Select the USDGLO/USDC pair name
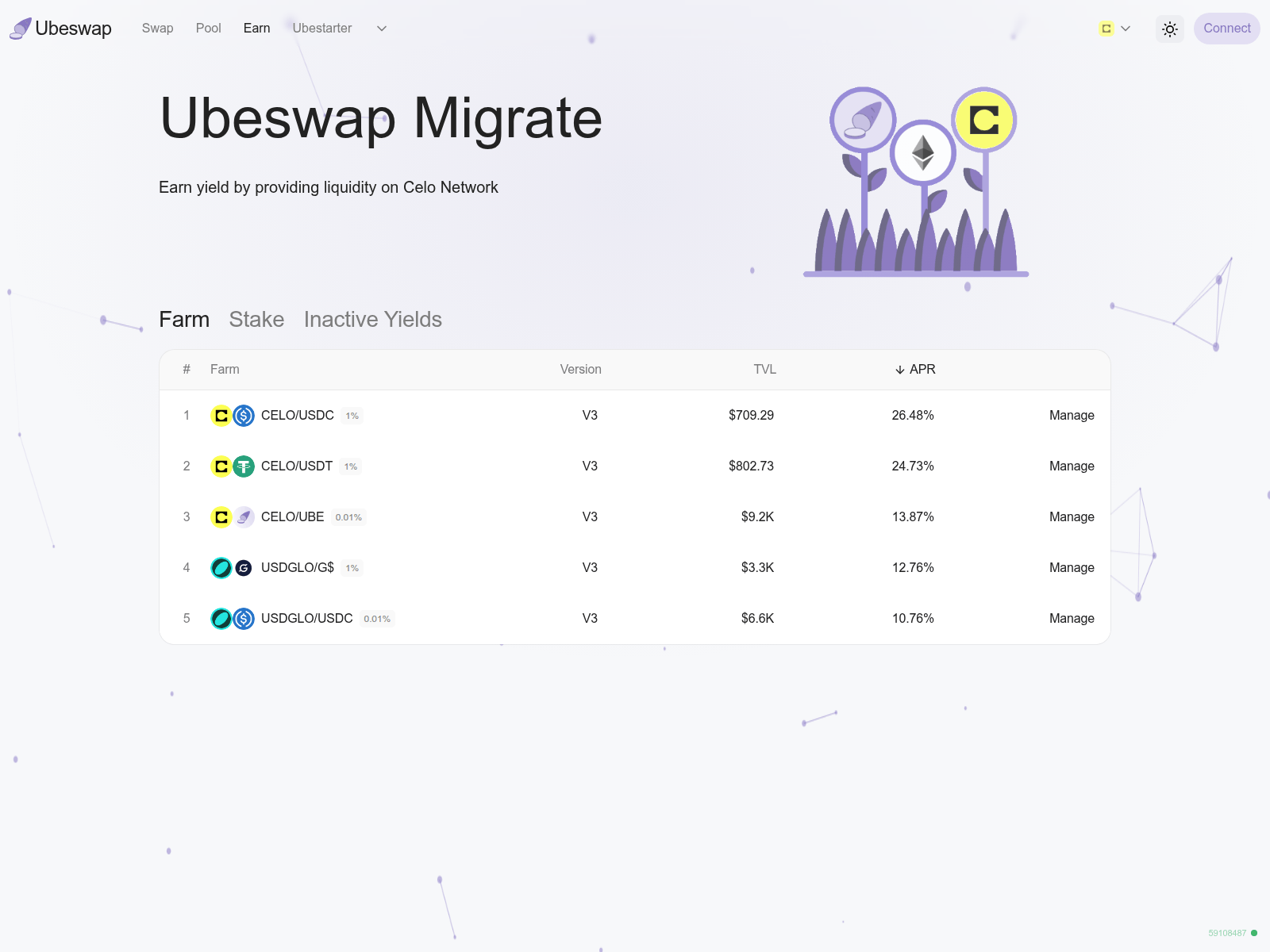 306,618
